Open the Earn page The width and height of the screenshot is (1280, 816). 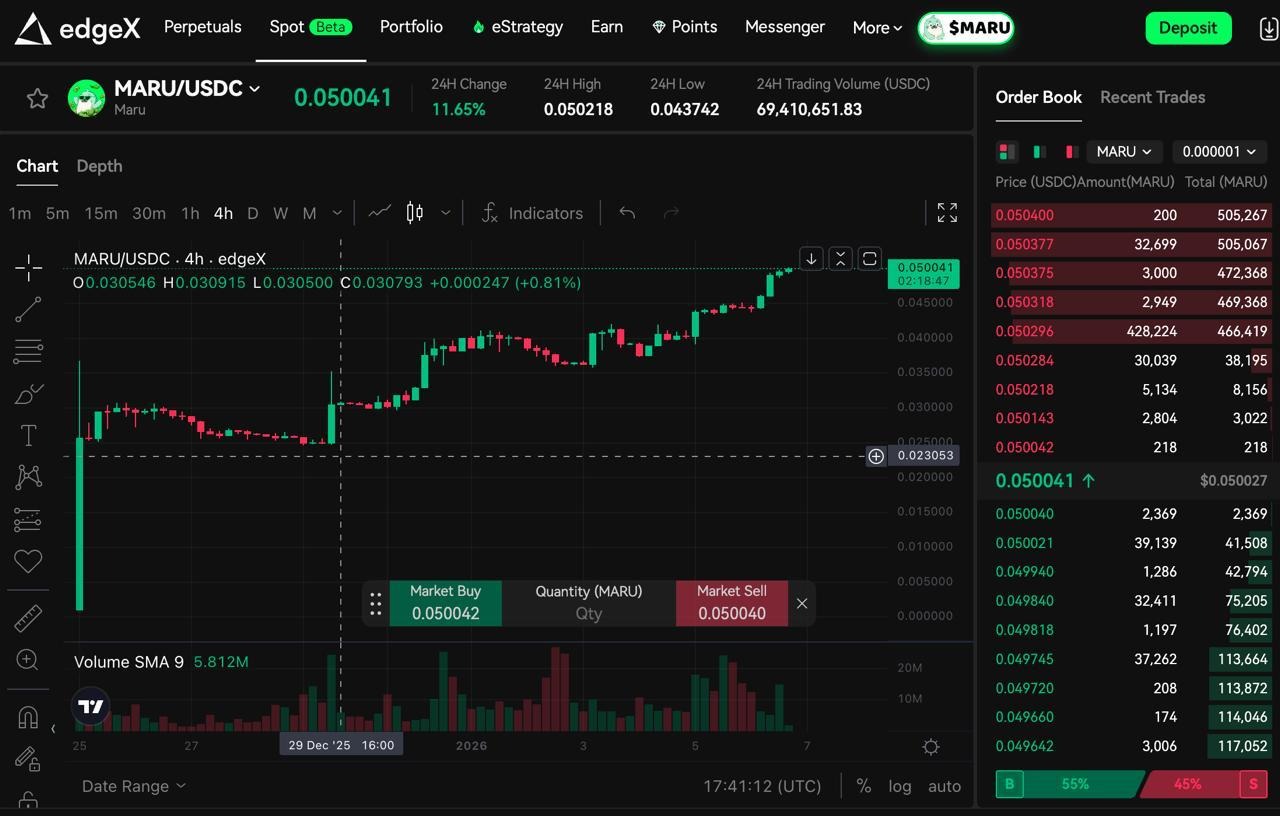point(607,27)
